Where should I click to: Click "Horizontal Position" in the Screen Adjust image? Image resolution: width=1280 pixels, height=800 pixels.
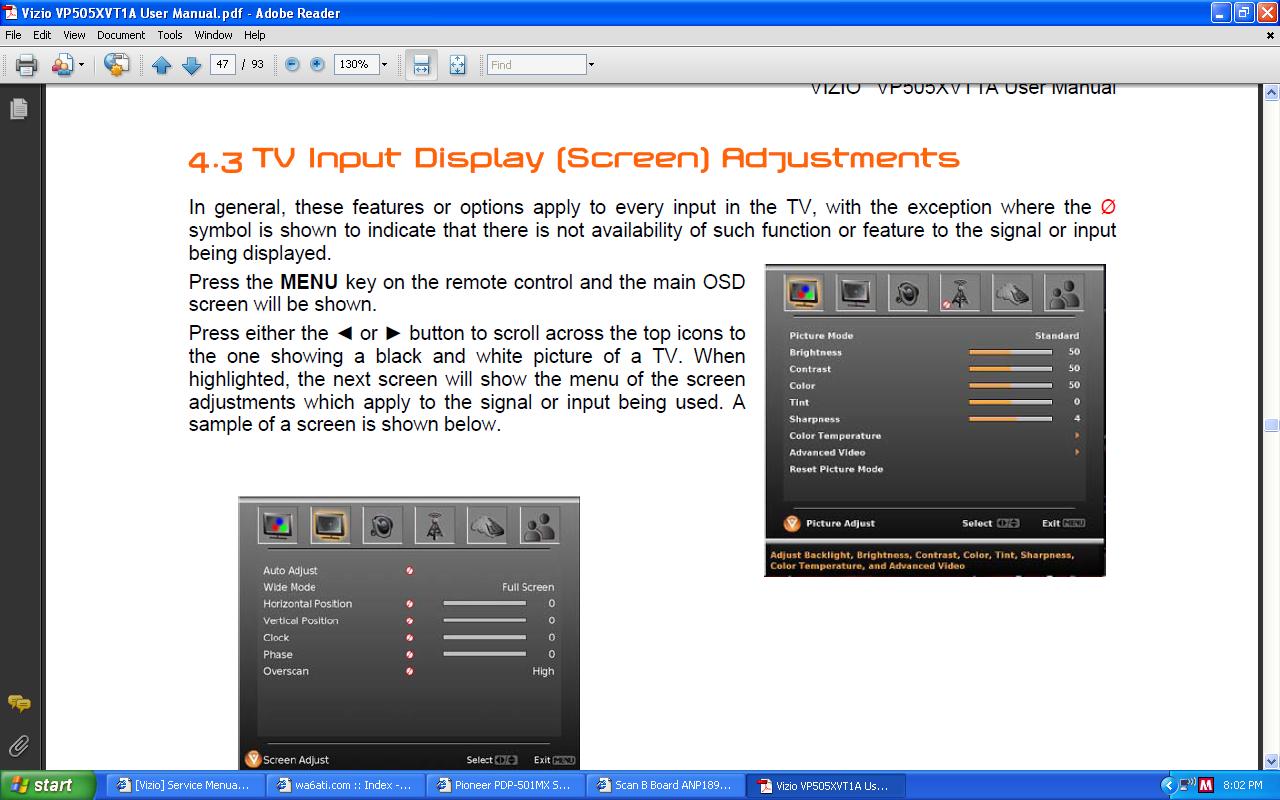pyautogui.click(x=308, y=604)
